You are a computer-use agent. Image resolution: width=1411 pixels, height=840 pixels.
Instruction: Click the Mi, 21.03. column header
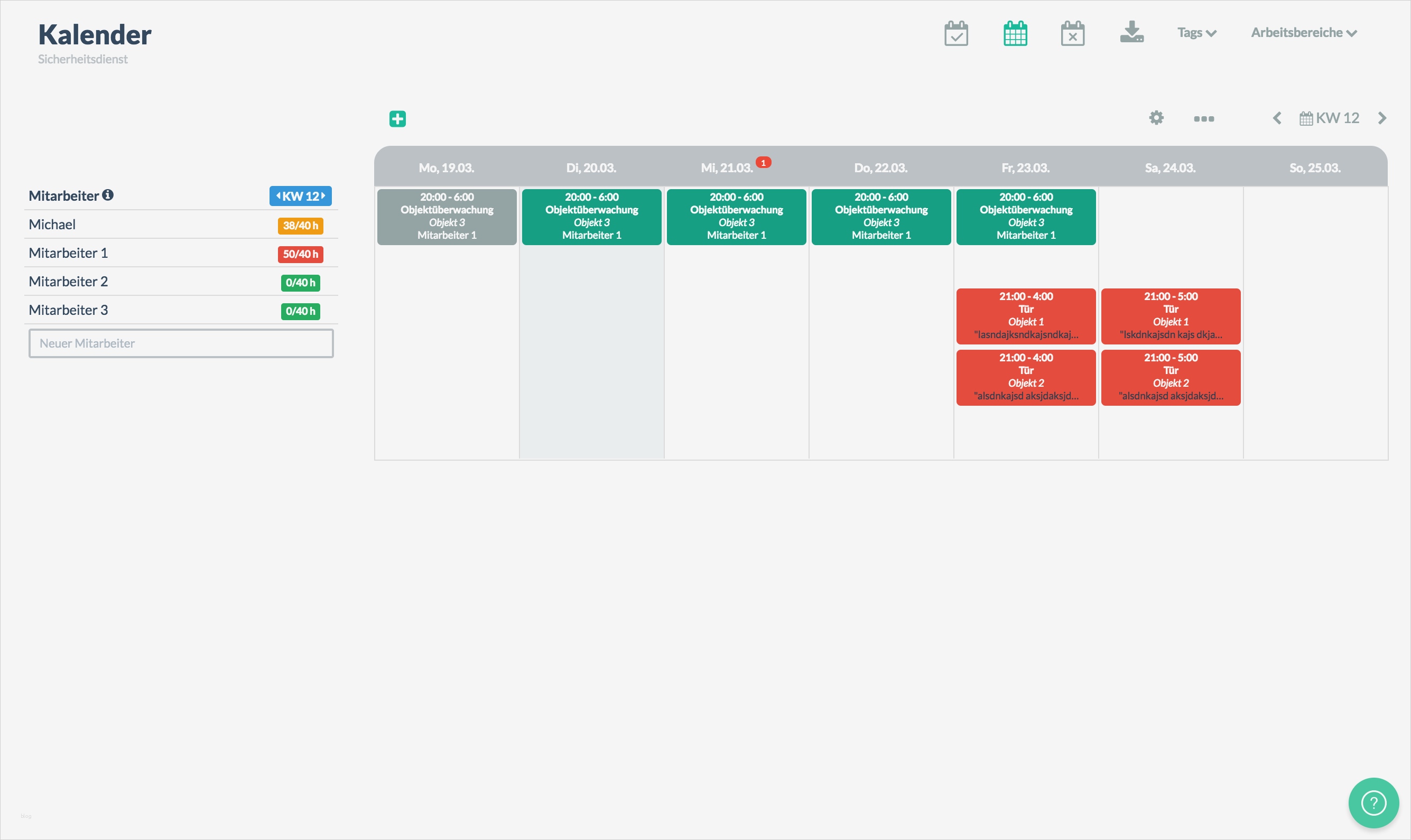pyautogui.click(x=727, y=168)
